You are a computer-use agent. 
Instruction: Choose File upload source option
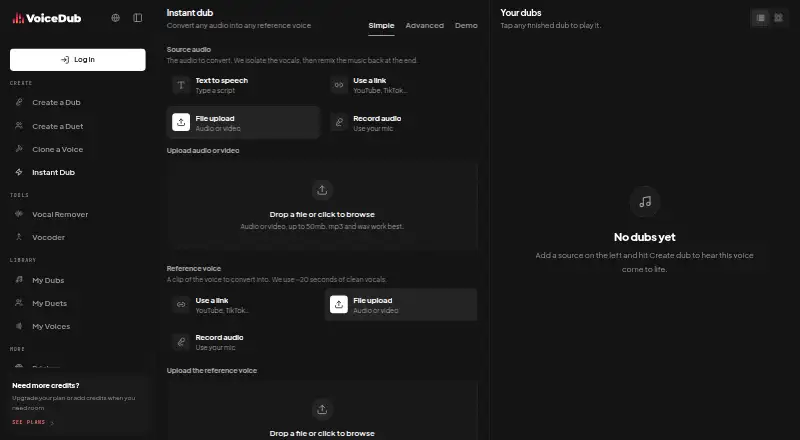click(x=243, y=123)
